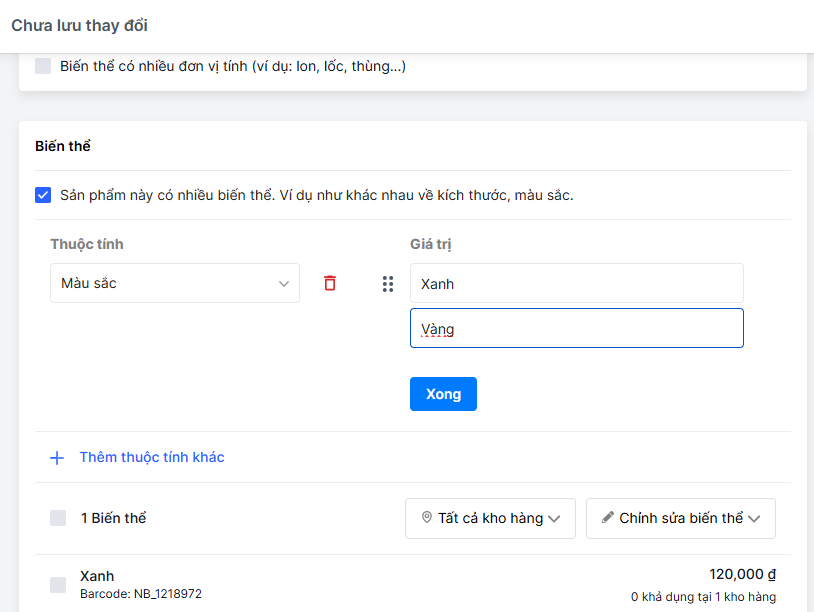Click the blue plus icon to add attribute

point(57,458)
